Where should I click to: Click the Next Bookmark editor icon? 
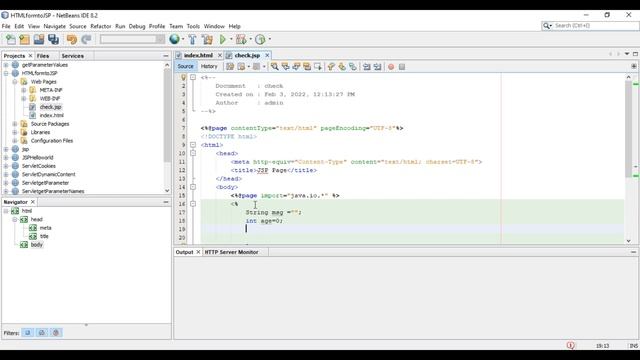pos(342,67)
